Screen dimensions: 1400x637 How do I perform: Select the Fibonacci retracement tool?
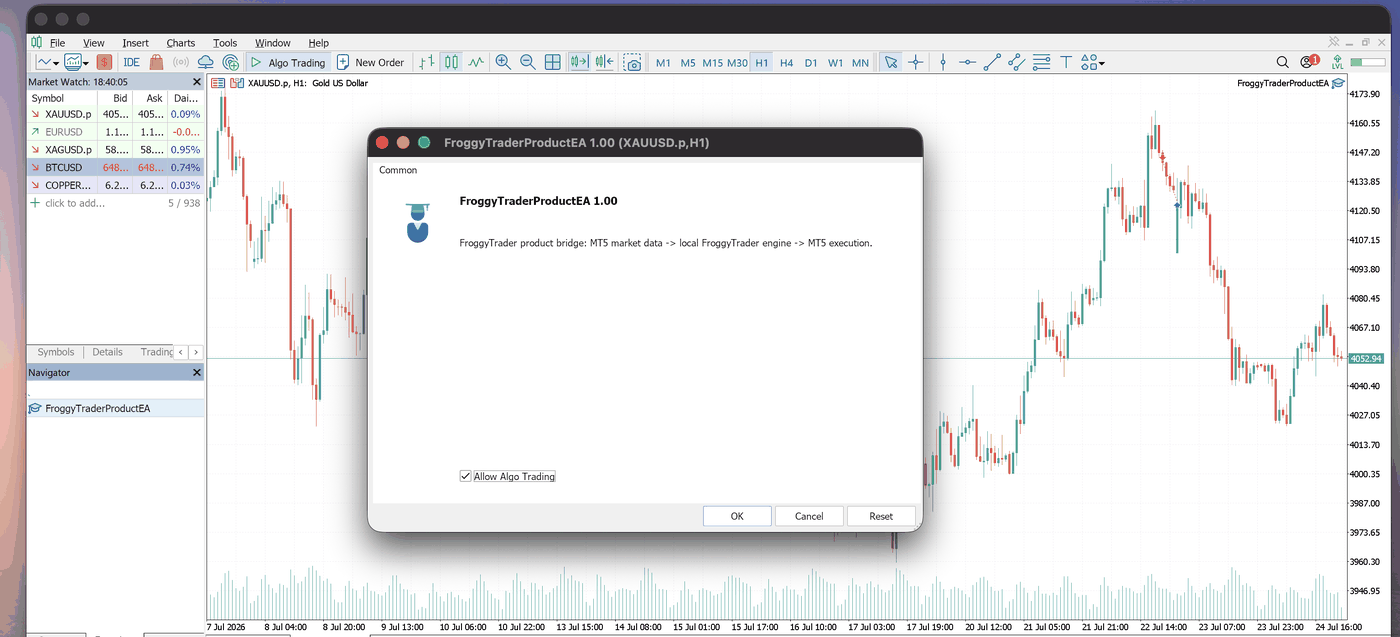coord(1042,62)
